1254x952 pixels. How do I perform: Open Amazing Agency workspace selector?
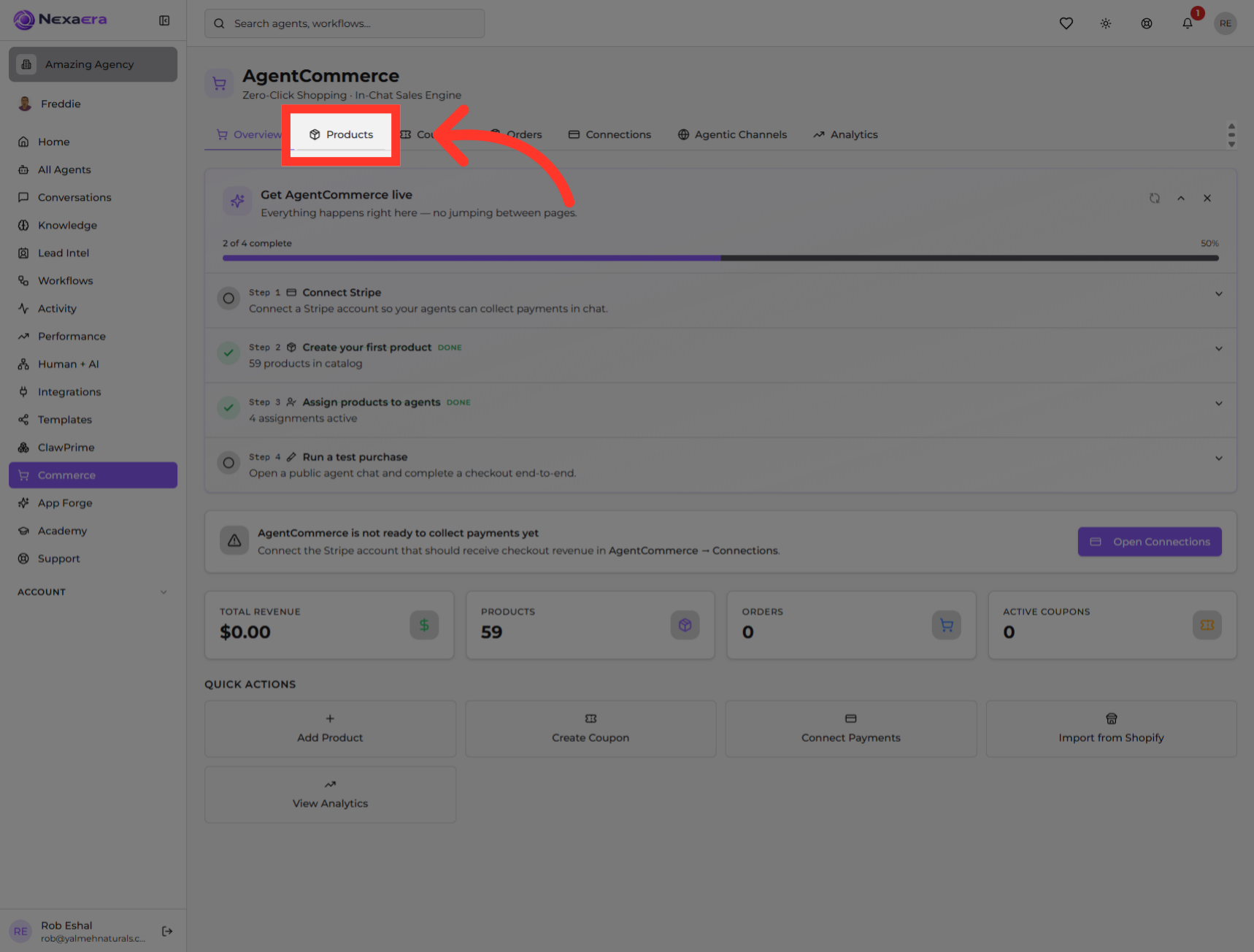93,64
